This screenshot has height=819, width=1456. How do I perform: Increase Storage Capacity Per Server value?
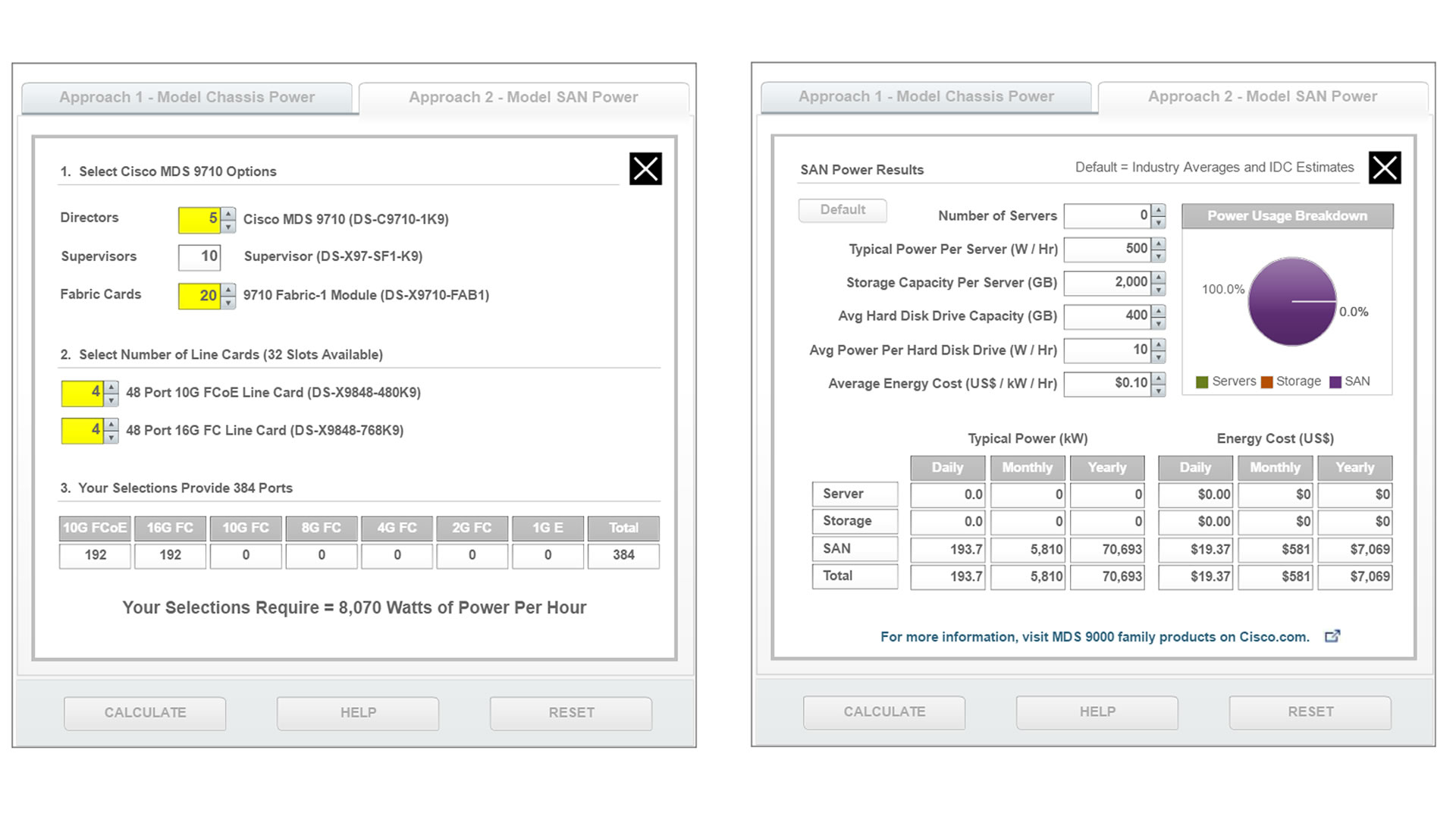click(1159, 277)
